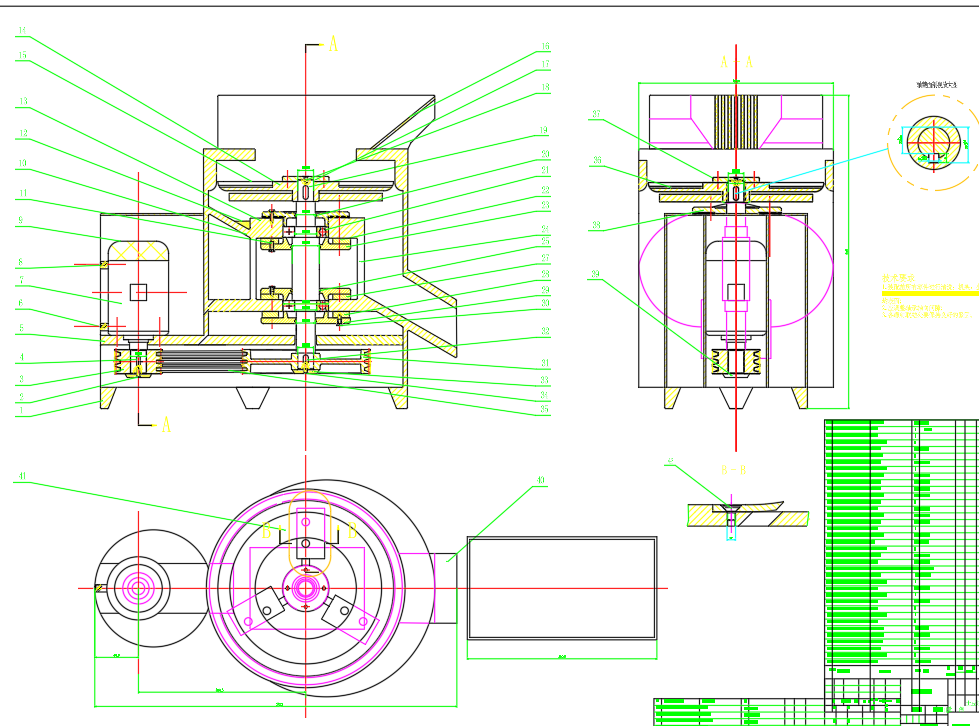Click the part number 35 callout label
Image resolution: width=979 pixels, height=726 pixels.
coord(544,410)
